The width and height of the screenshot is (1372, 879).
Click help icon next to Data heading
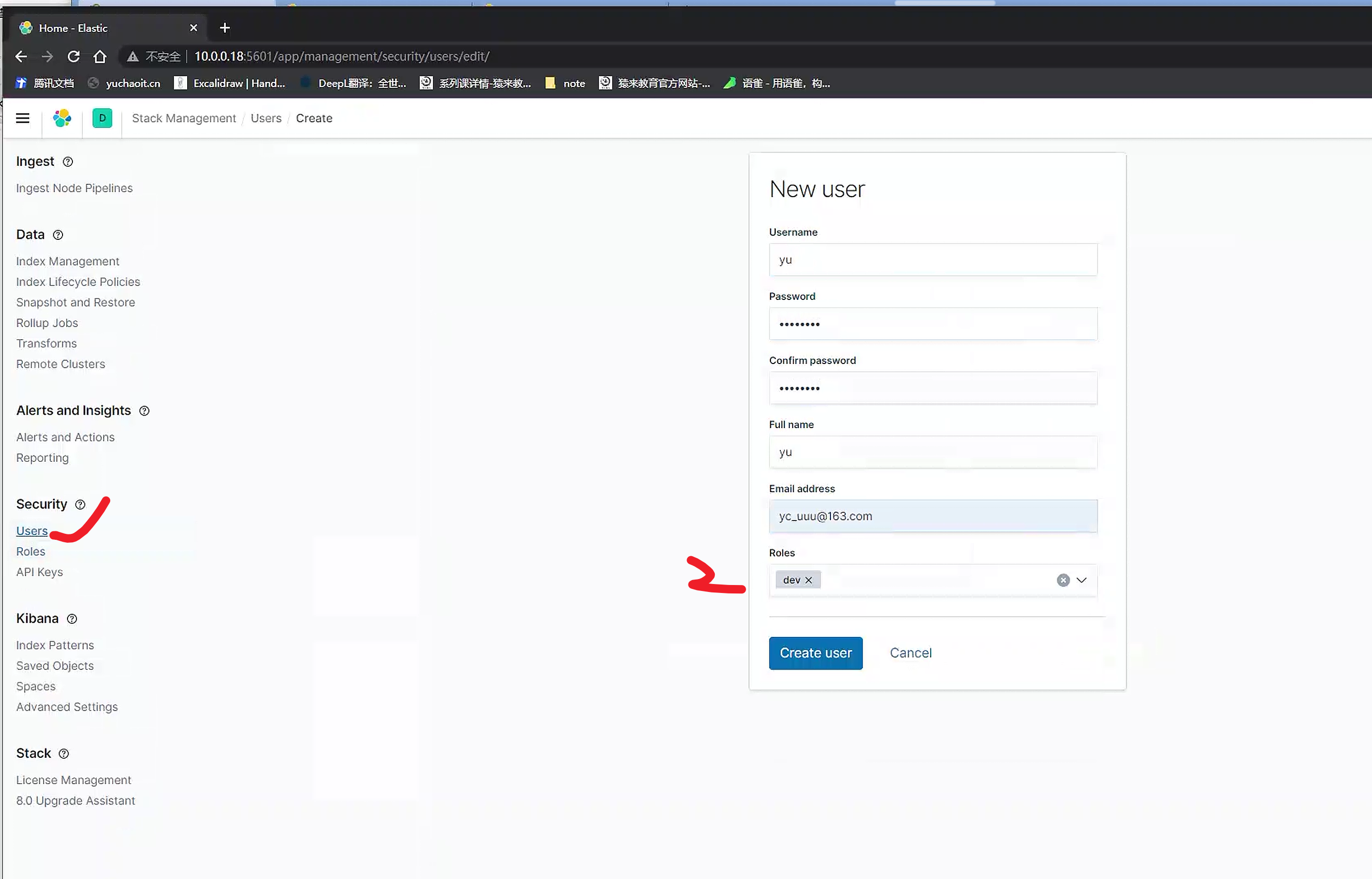point(58,234)
